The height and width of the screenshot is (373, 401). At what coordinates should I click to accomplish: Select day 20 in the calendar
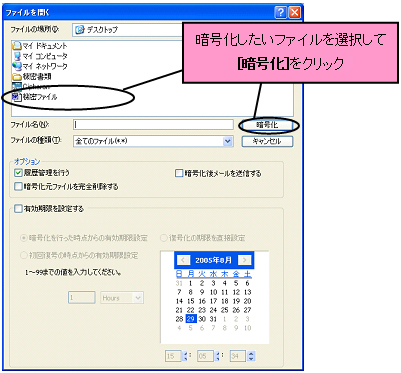click(x=247, y=301)
